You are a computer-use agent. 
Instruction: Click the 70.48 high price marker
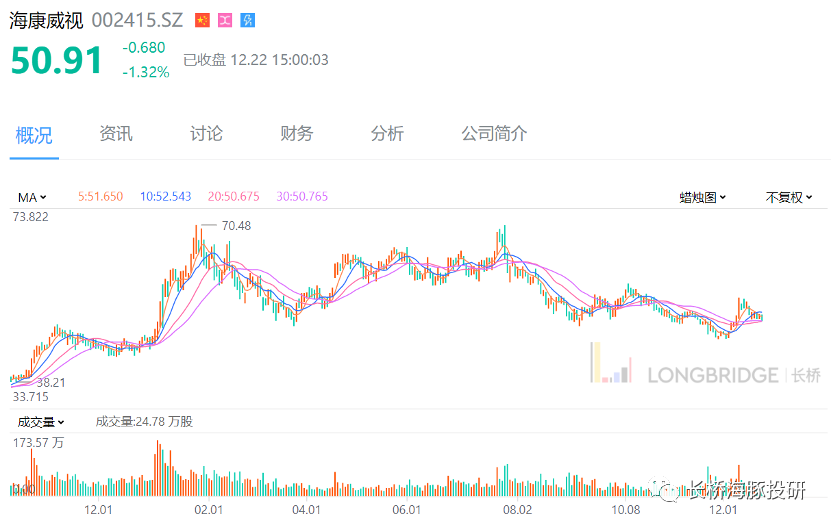point(236,226)
